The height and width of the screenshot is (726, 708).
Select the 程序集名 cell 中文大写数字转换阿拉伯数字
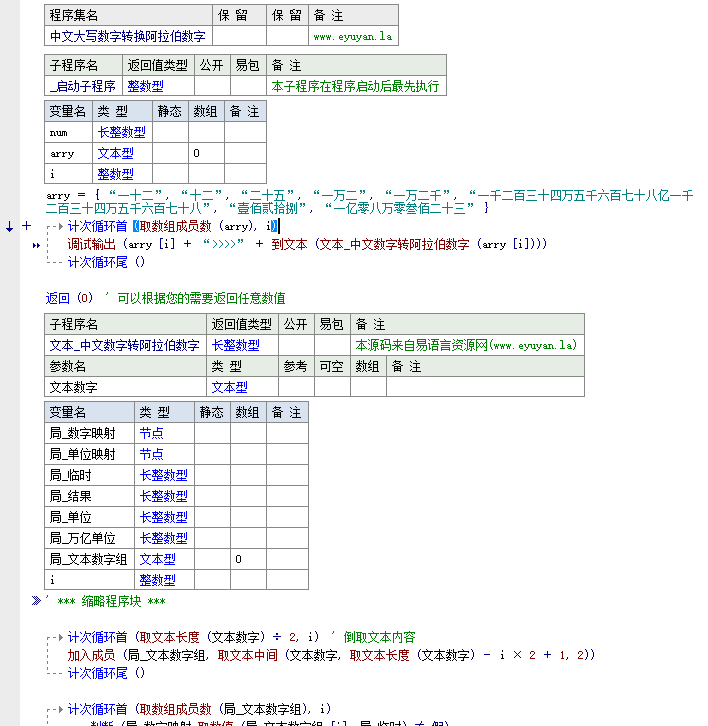(128, 36)
